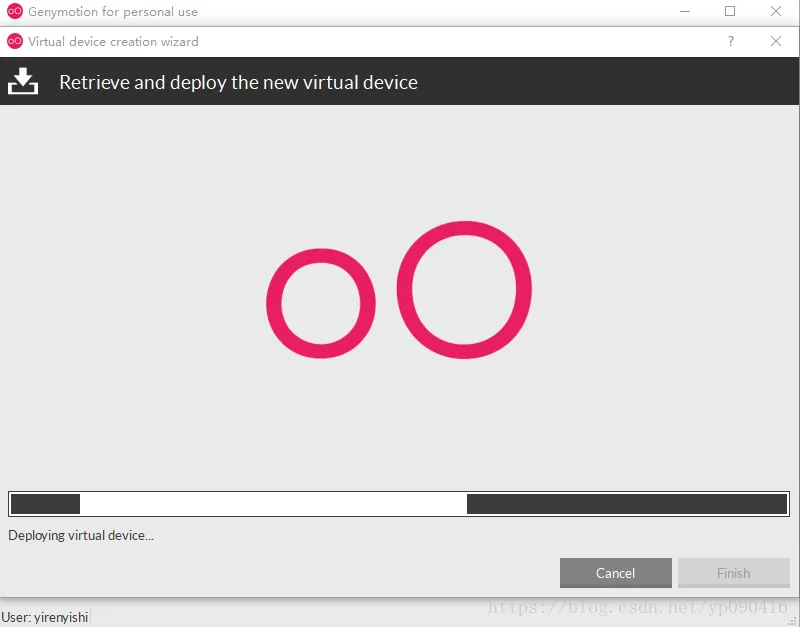Open the wizard help question mark

pyautogui.click(x=731, y=41)
